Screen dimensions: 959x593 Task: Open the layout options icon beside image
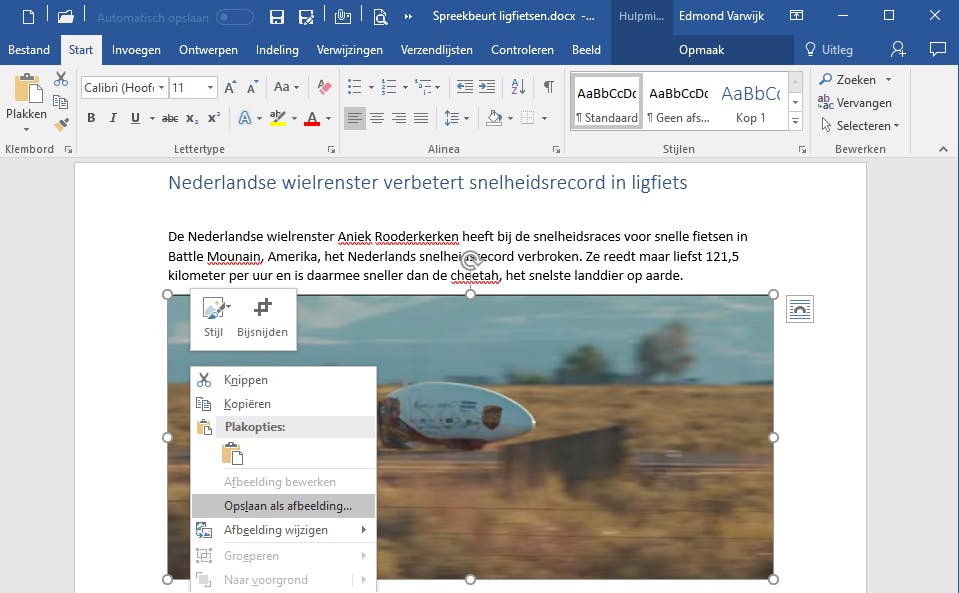tap(799, 309)
